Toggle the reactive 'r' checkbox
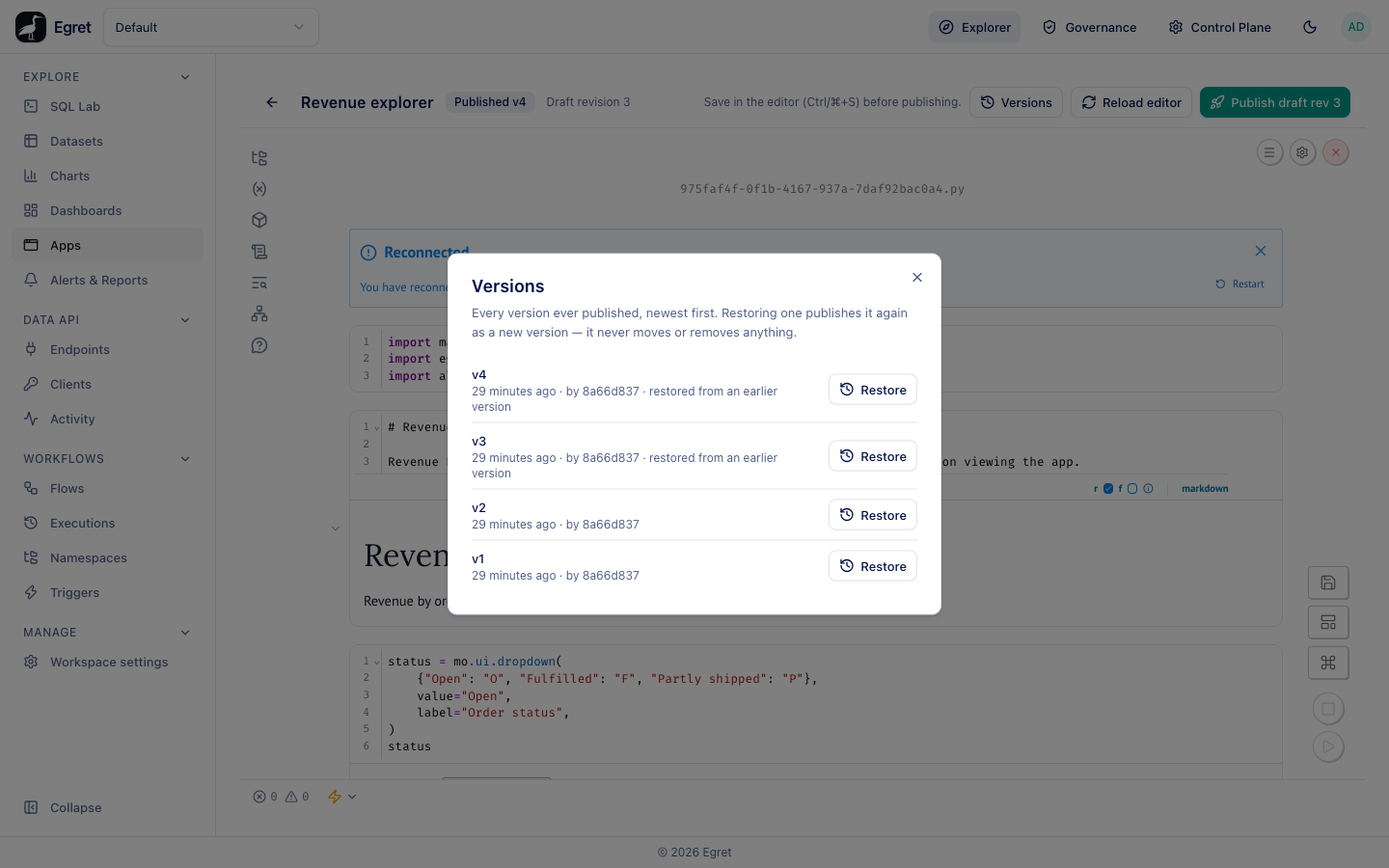 click(x=1108, y=489)
